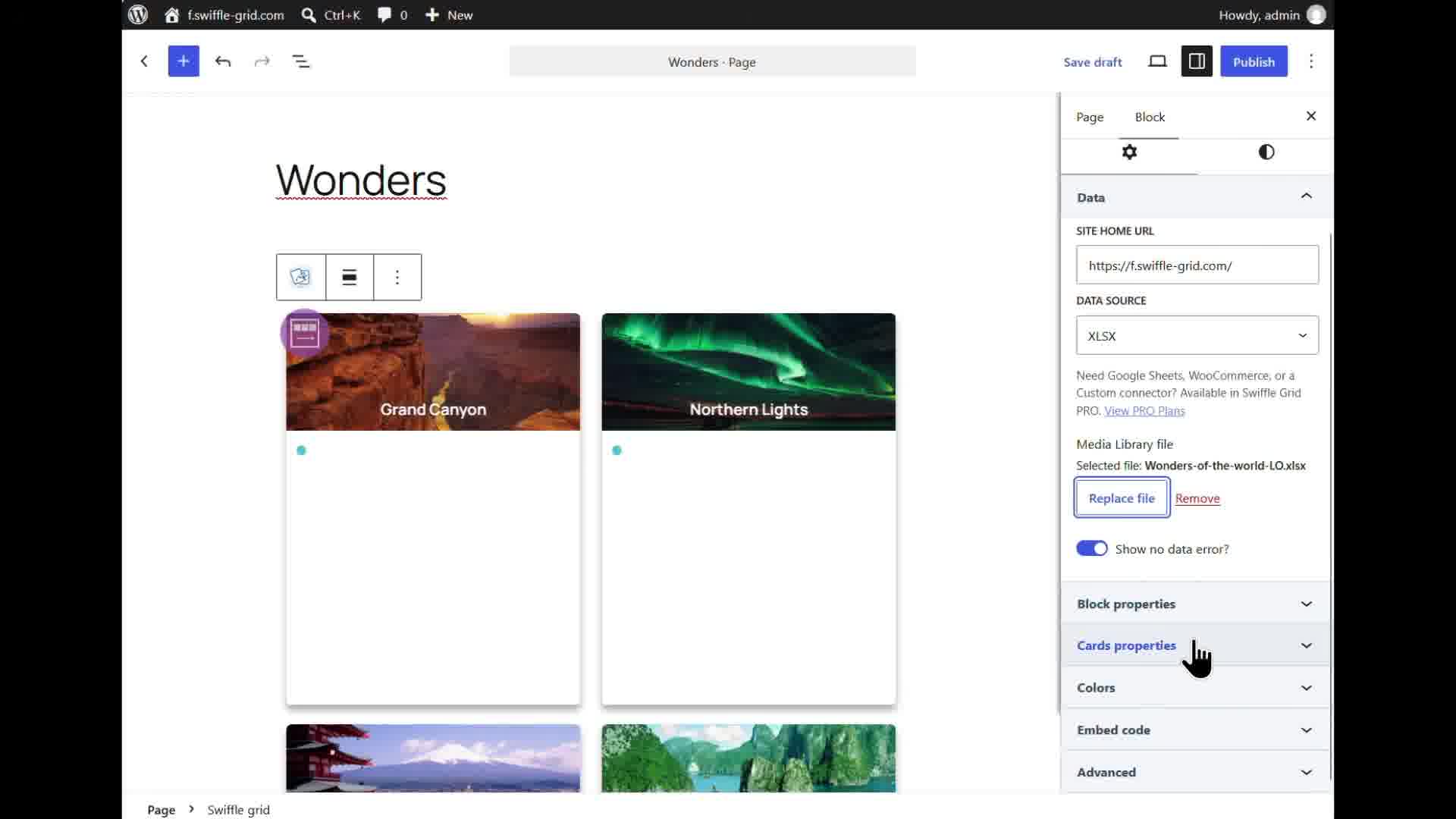This screenshot has height=819, width=1456.
Task: Expand the Cards properties panel
Action: [1197, 645]
